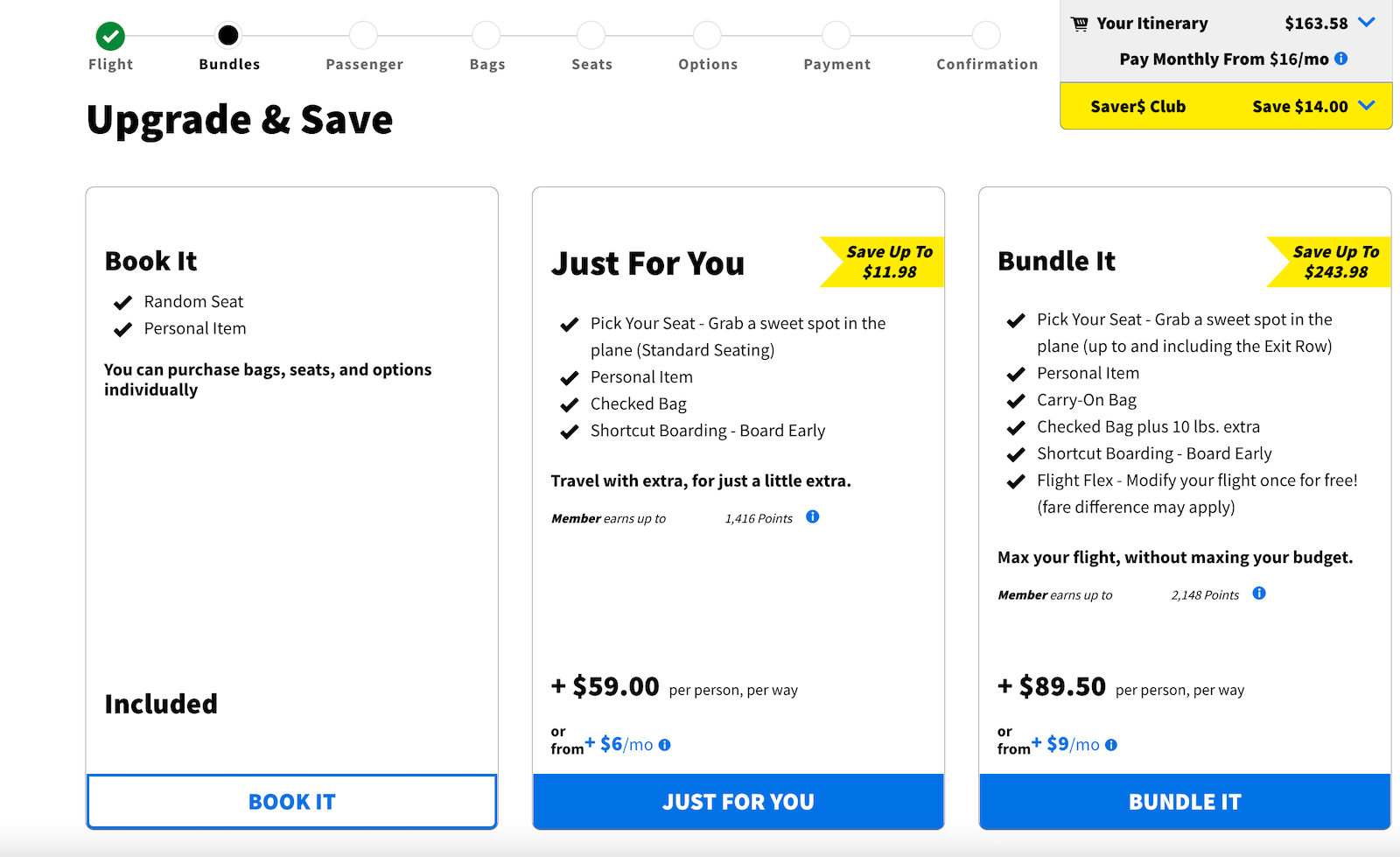The width and height of the screenshot is (1400, 857).
Task: Select the JUST FOR YOU bundle
Action: click(738, 801)
